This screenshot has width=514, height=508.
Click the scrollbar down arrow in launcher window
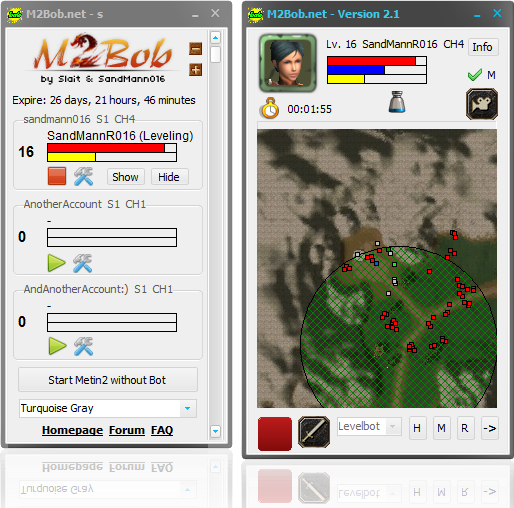click(215, 431)
